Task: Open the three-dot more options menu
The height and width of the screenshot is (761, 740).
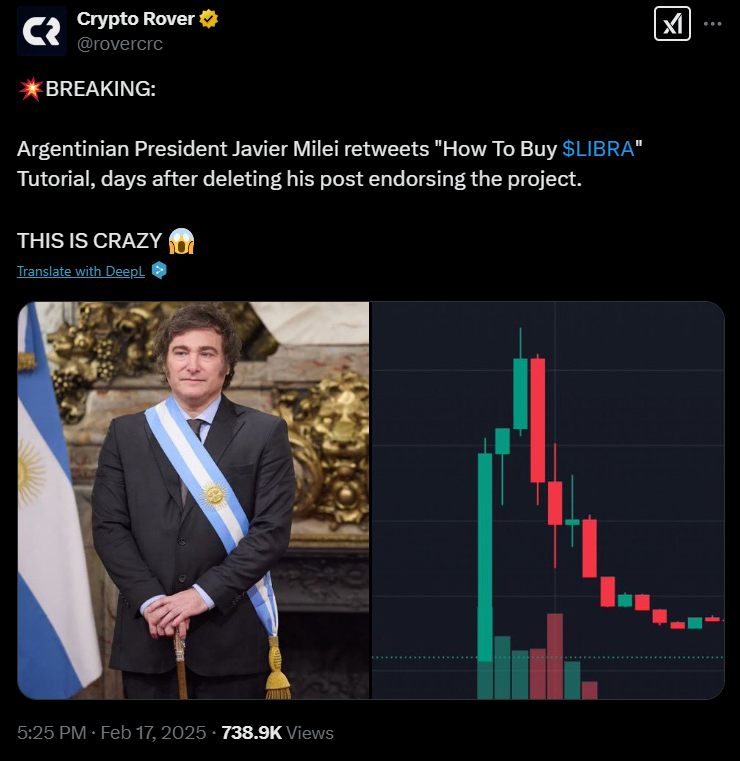Action: click(x=712, y=23)
